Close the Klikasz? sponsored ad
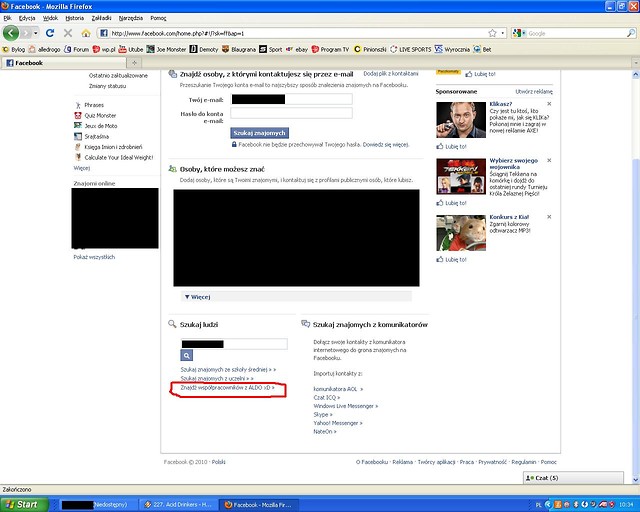Screen dimensions: 640x512 point(549,104)
